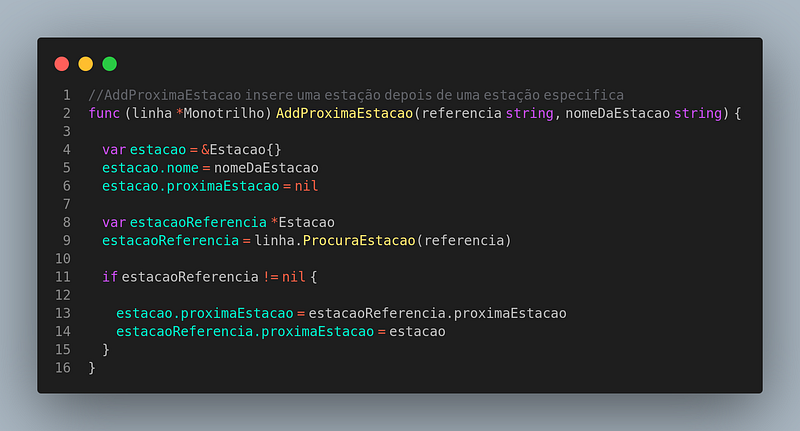Image resolution: width=800 pixels, height=431 pixels.
Task: Click the closing brace on line 16
Action: 92,368
